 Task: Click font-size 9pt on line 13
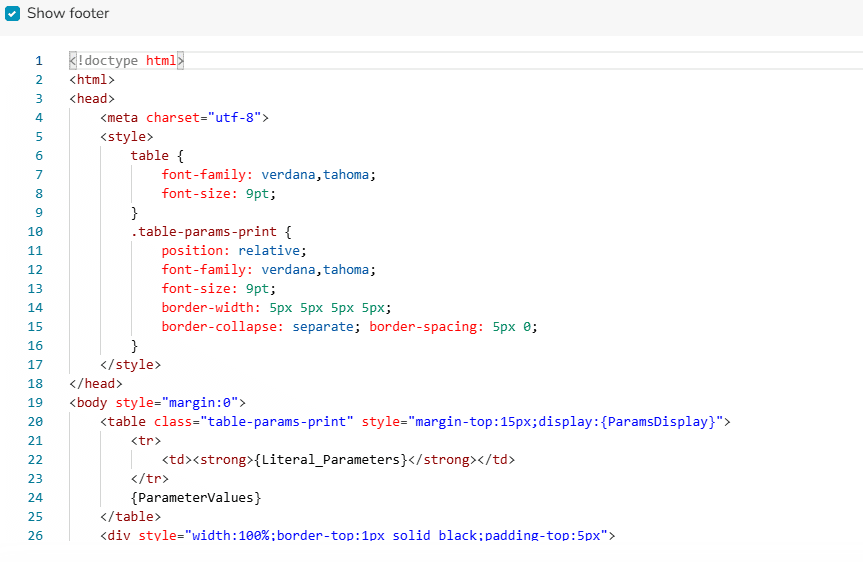coord(218,289)
